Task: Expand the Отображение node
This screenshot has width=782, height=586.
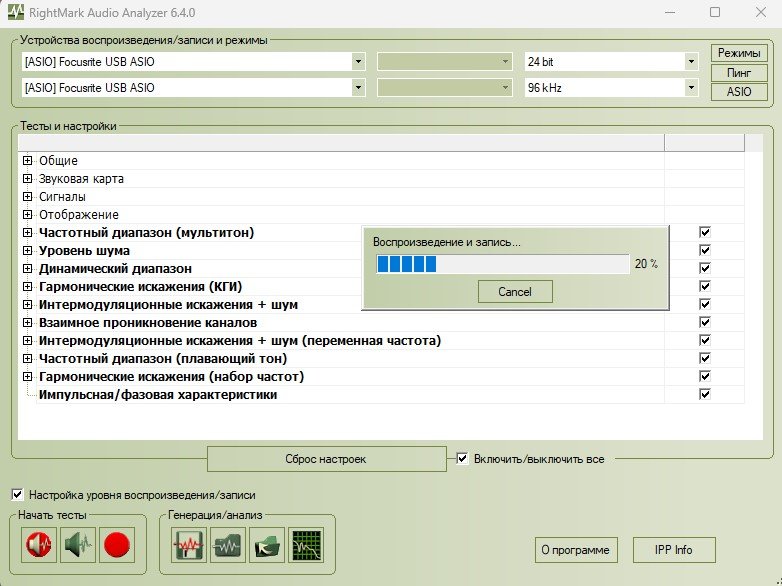Action: pos(27,214)
